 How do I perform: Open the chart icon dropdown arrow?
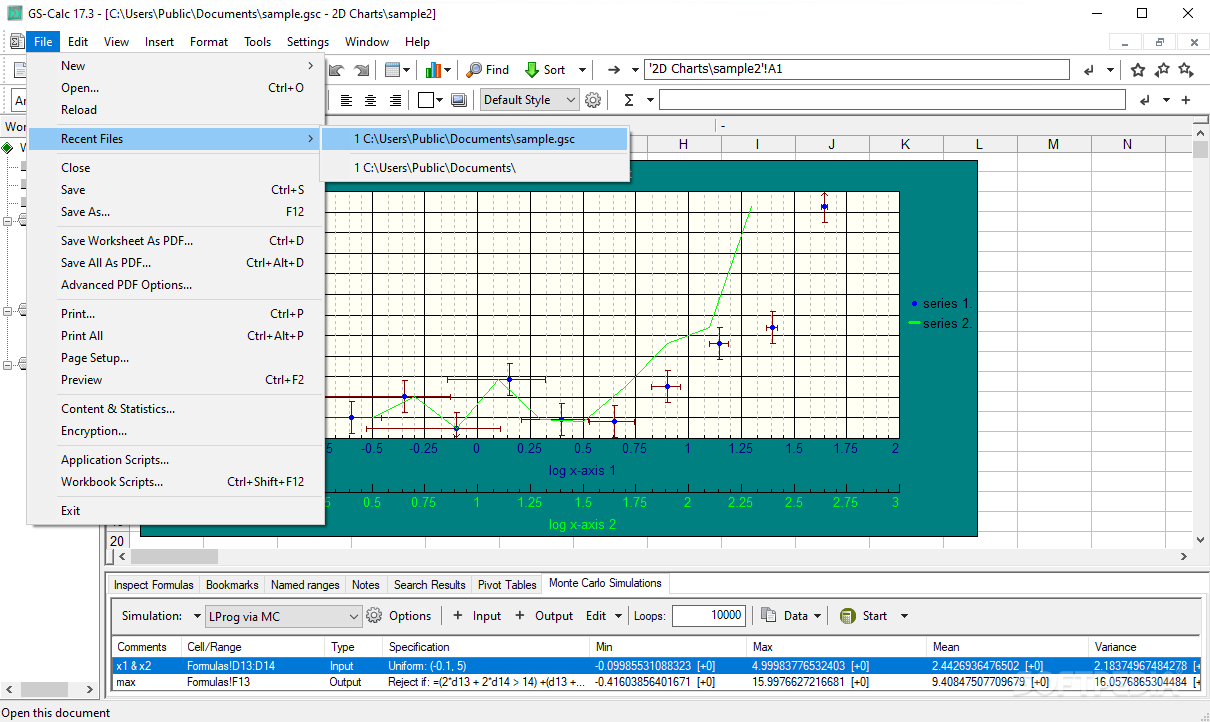point(448,70)
